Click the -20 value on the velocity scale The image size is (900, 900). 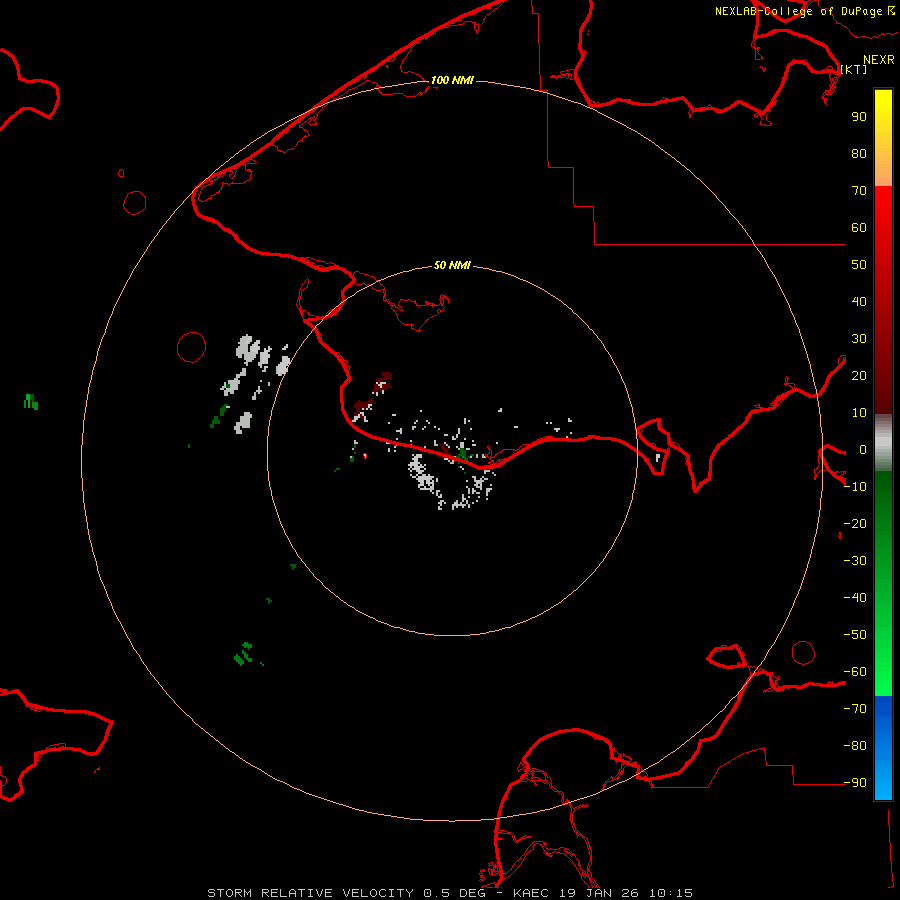pos(855,524)
